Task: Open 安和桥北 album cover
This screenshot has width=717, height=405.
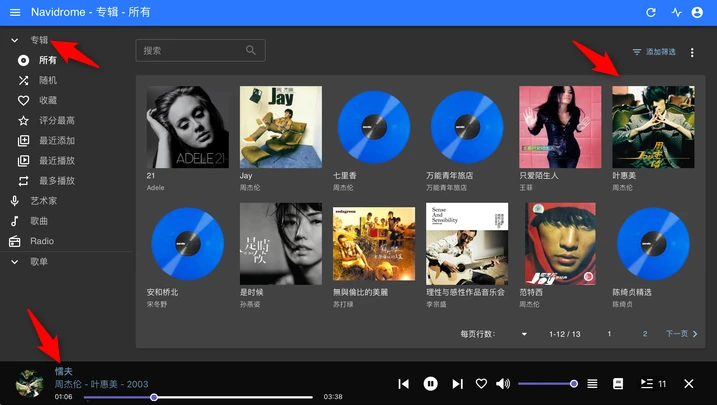Action: tap(187, 244)
